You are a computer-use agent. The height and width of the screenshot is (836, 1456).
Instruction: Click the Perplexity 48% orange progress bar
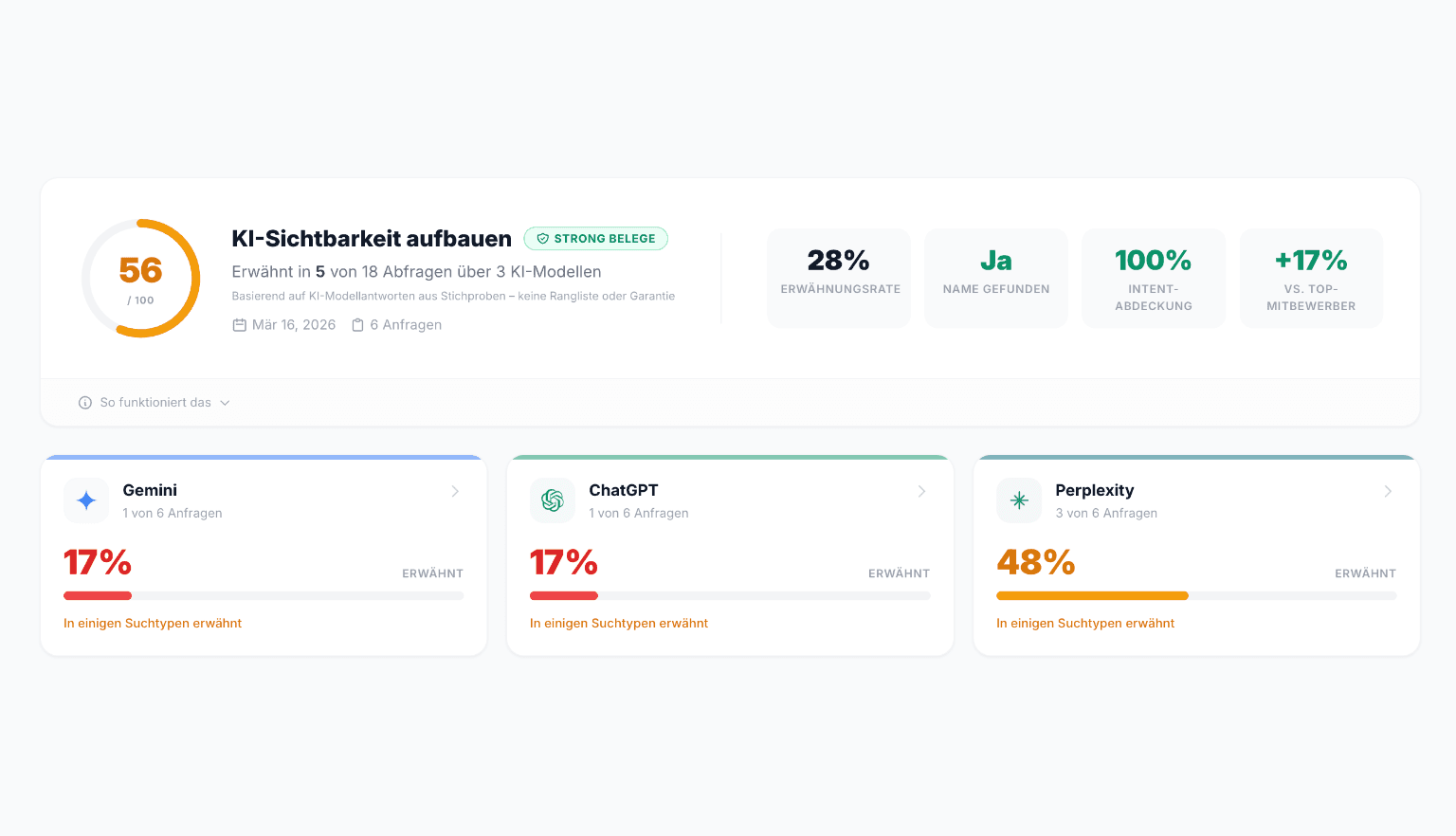[1092, 596]
